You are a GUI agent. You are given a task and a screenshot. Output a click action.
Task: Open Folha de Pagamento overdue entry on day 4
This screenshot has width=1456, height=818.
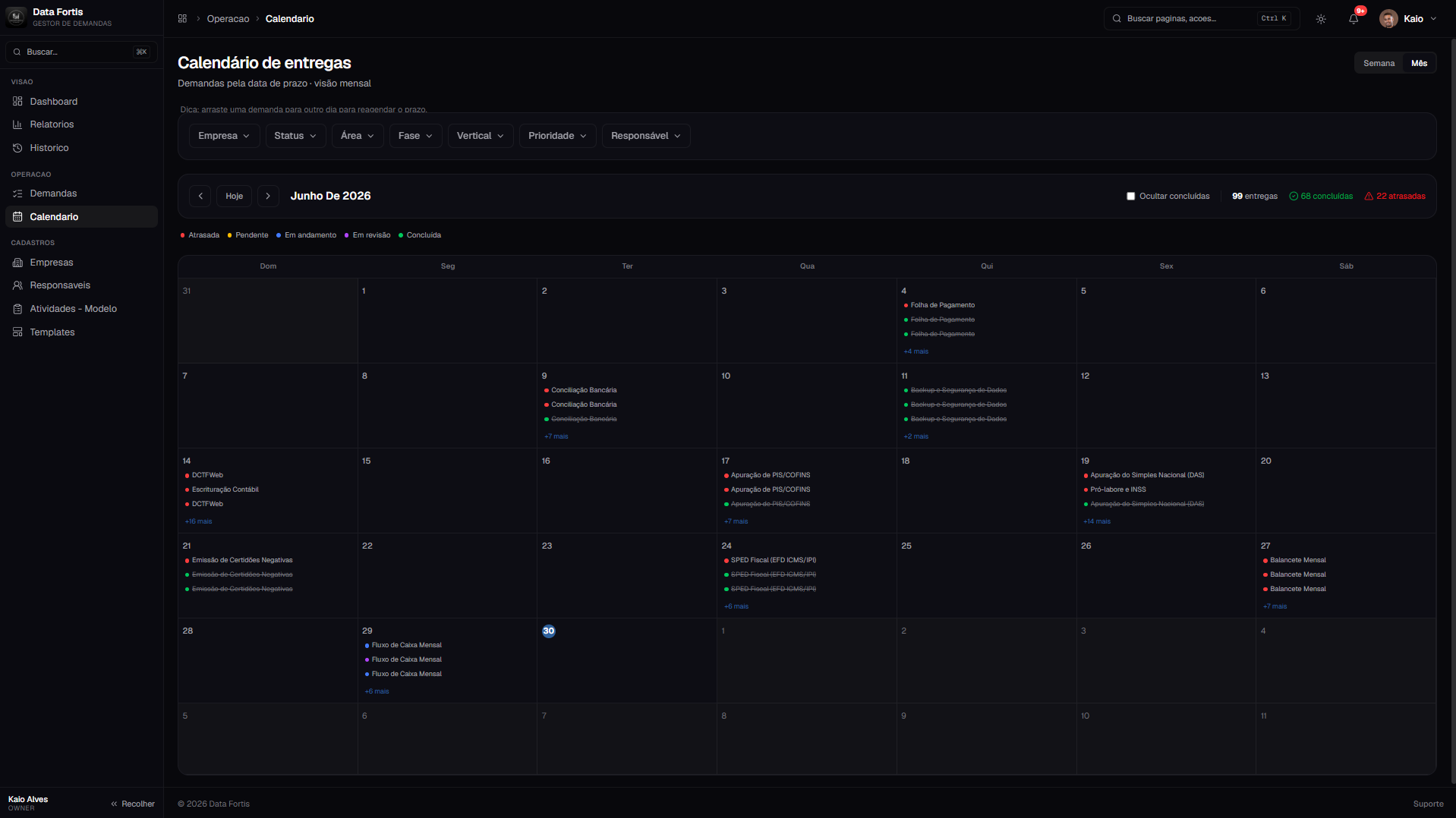pyautogui.click(x=942, y=305)
